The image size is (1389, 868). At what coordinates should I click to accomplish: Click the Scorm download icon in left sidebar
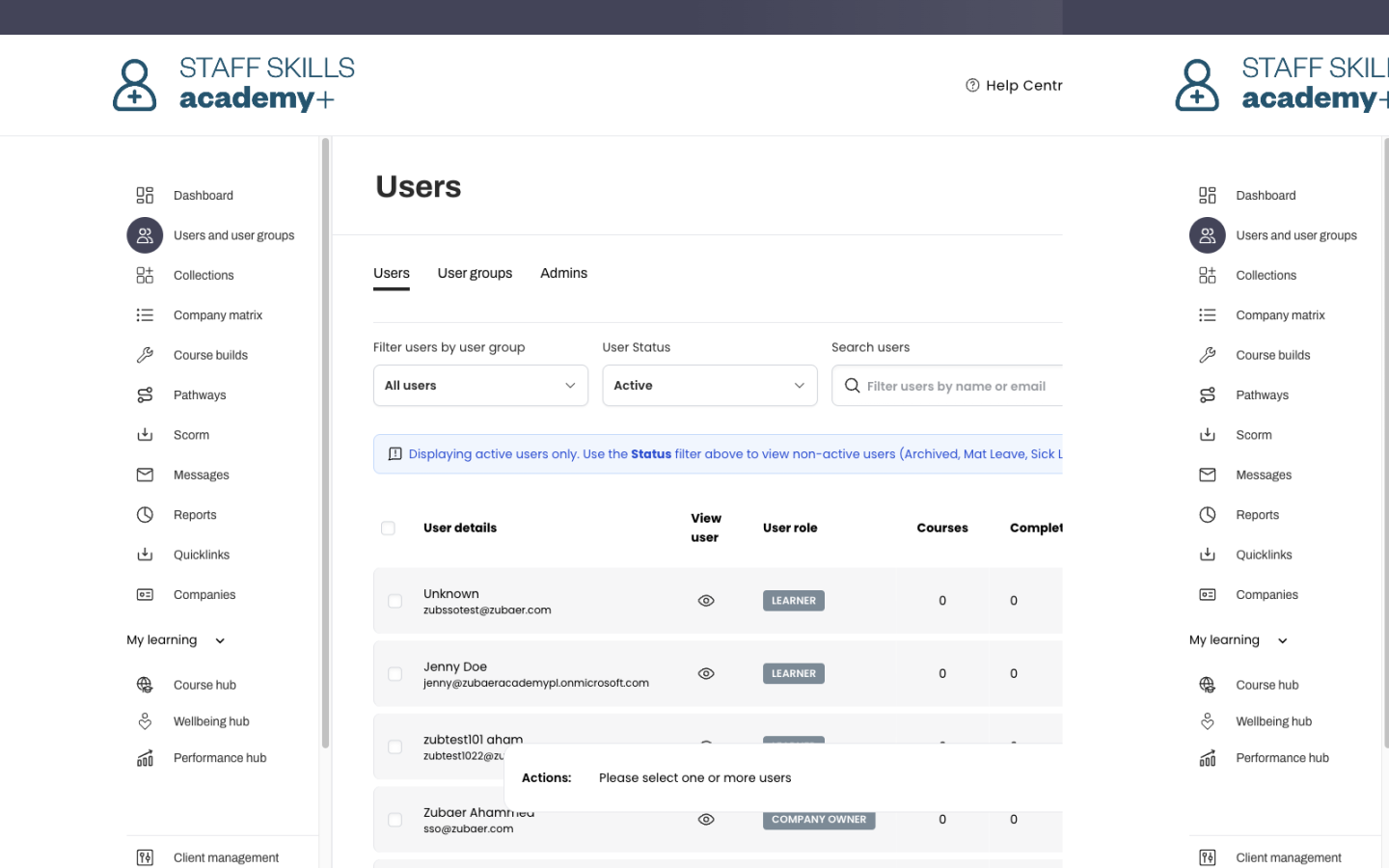pyautogui.click(x=145, y=435)
